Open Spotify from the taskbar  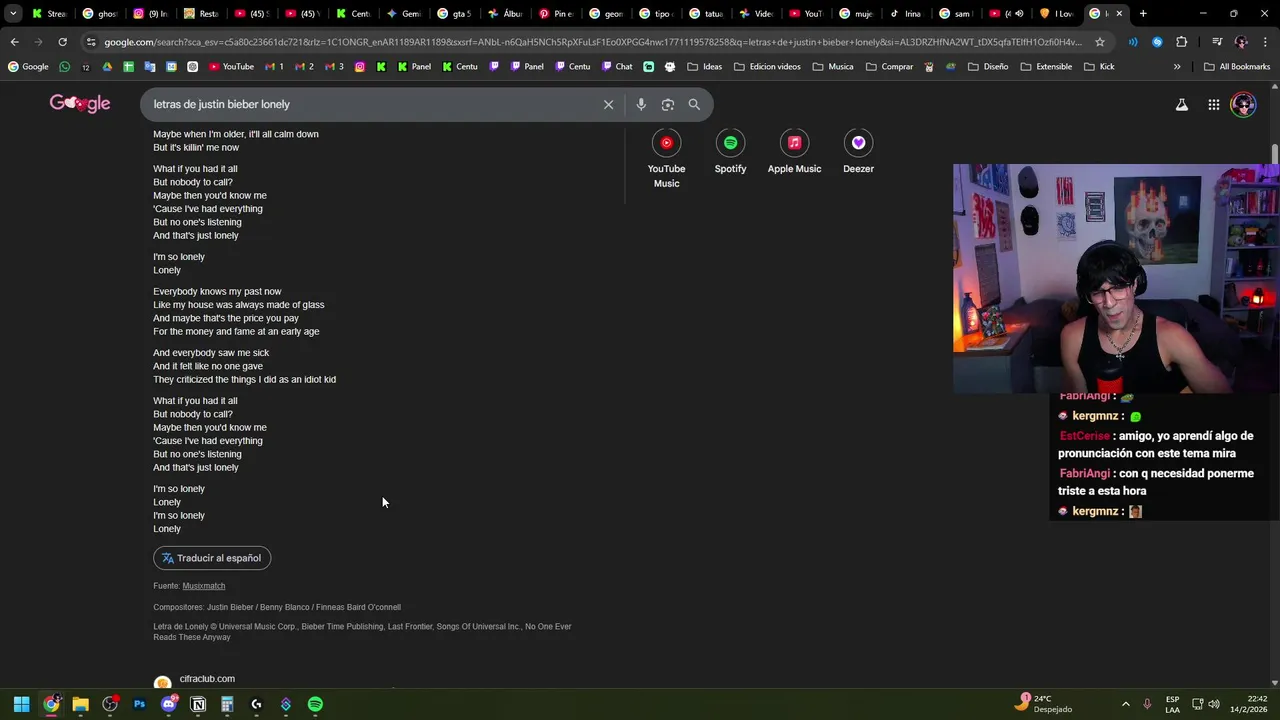coord(315,704)
